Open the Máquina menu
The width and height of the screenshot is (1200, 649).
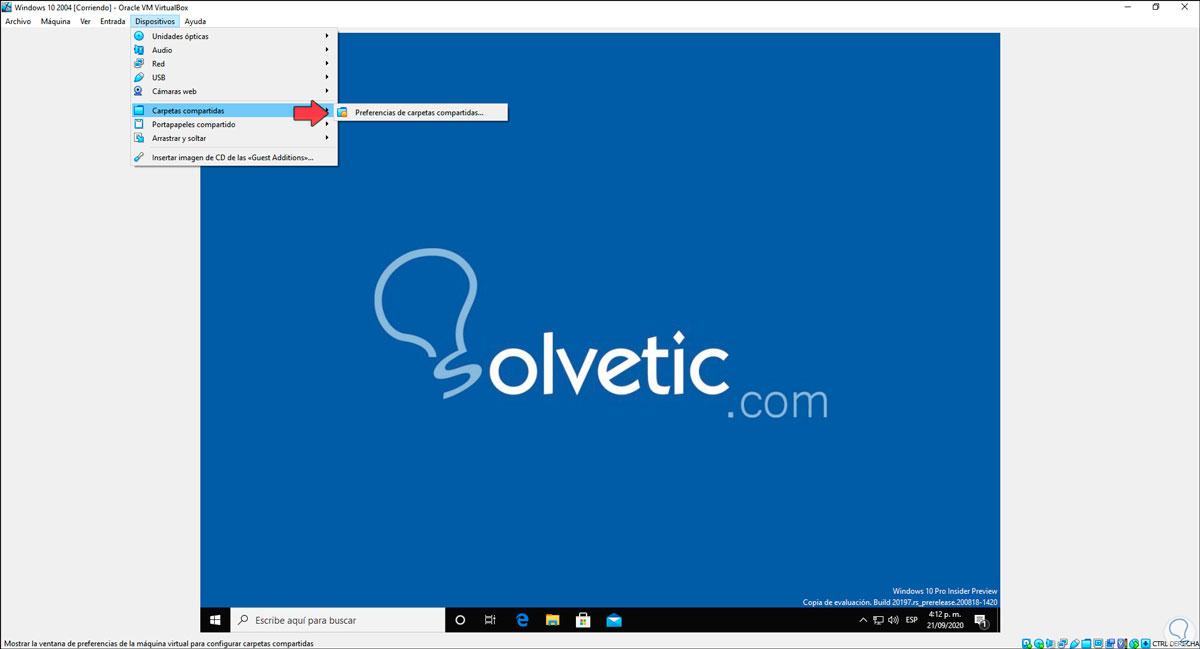[x=55, y=21]
